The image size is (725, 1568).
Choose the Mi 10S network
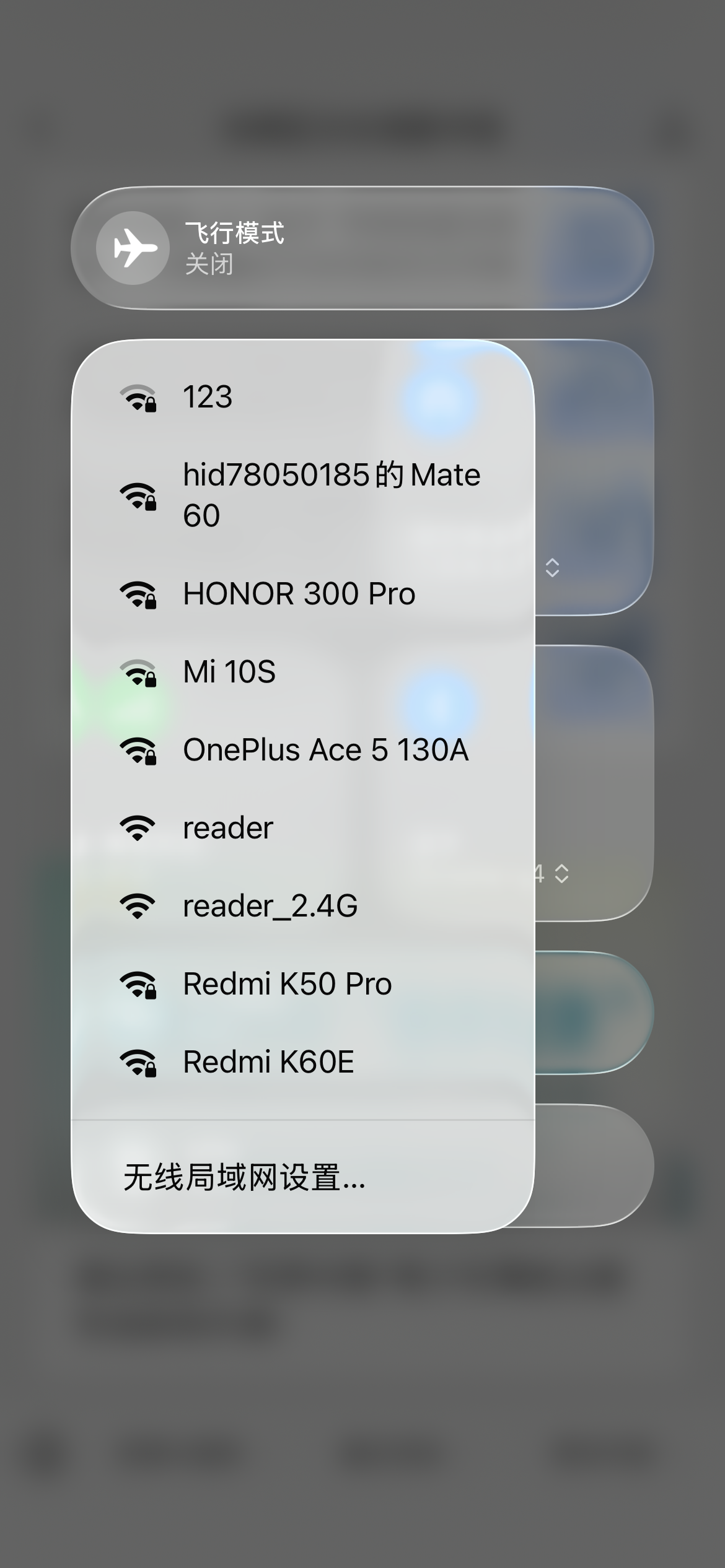[x=303, y=672]
